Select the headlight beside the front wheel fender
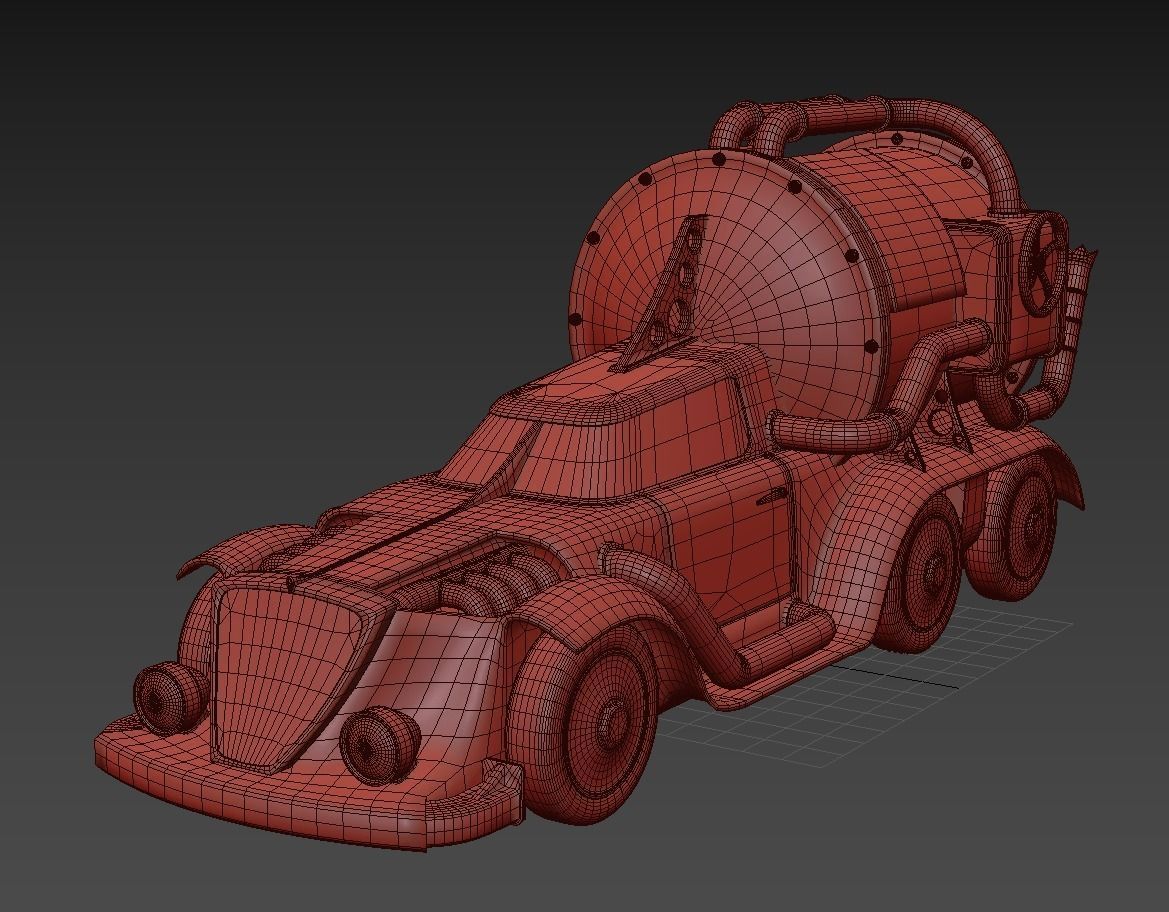 (x=380, y=745)
